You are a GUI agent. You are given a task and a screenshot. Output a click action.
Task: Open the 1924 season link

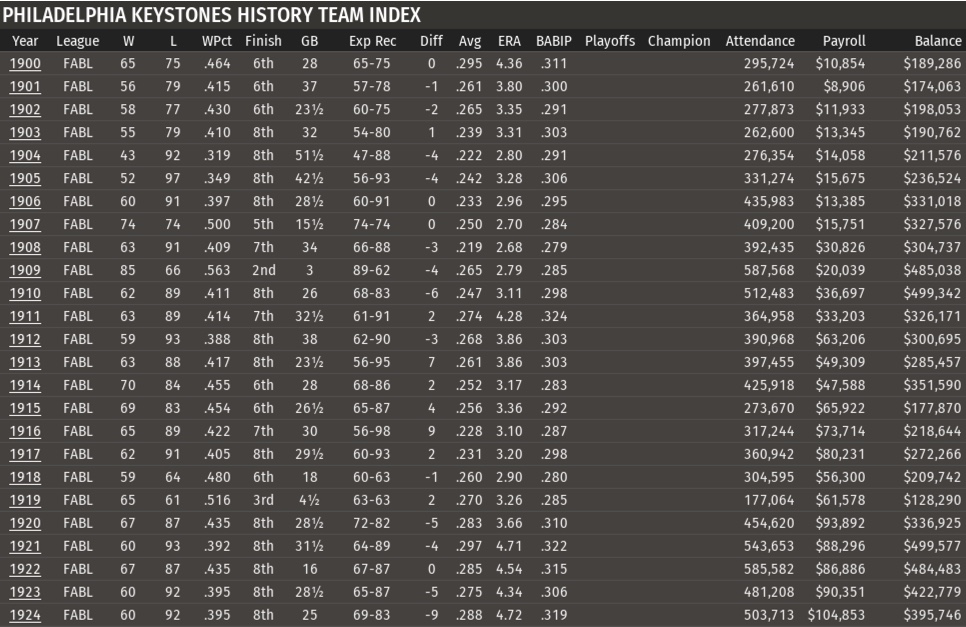pyautogui.click(x=25, y=615)
